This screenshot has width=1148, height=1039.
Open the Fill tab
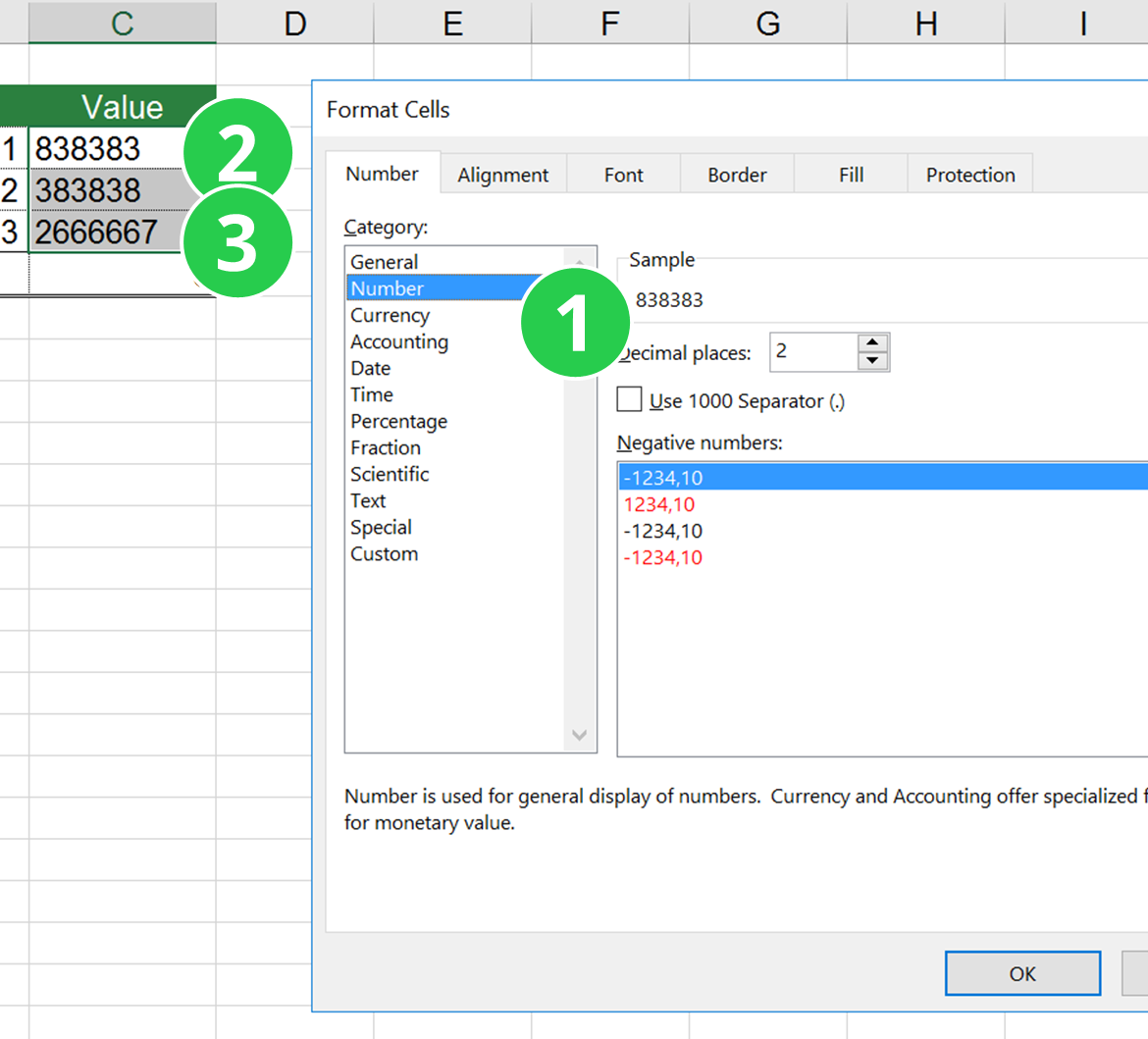click(x=851, y=174)
